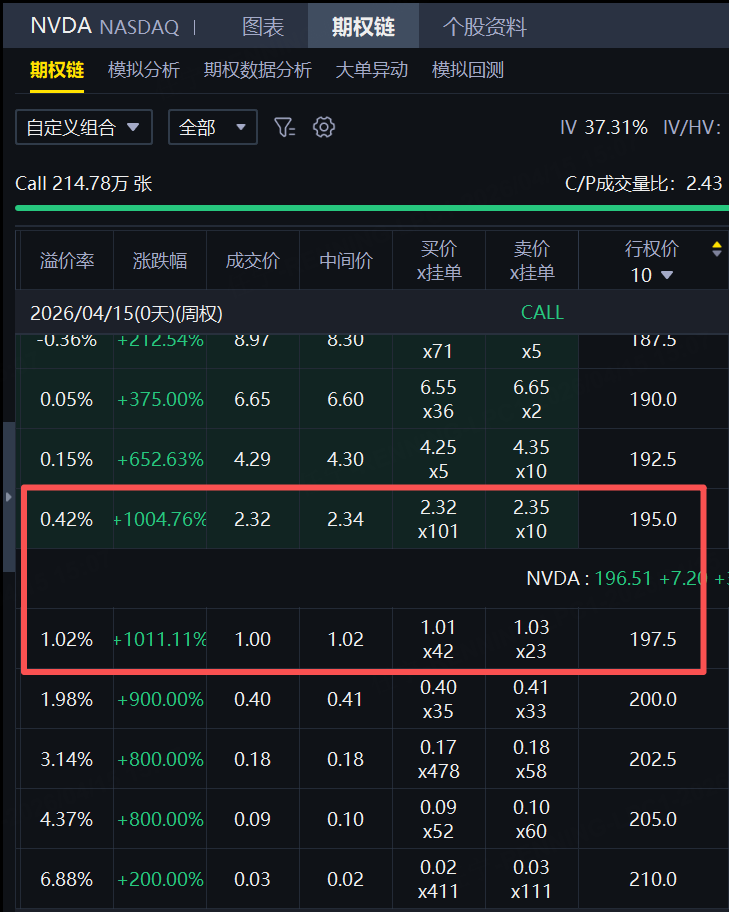Click the NVDA NASDAQ ticker title

[x=105, y=27]
